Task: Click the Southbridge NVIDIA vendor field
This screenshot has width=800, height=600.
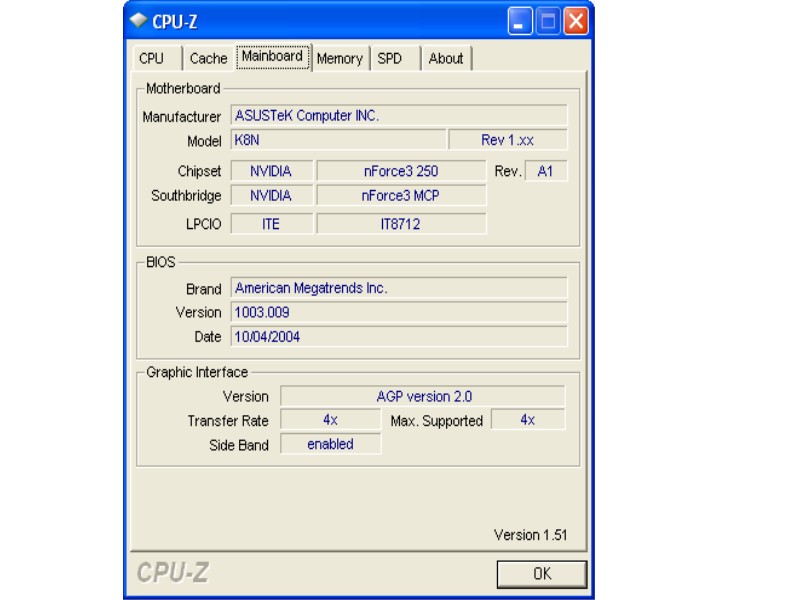Action: [271, 195]
